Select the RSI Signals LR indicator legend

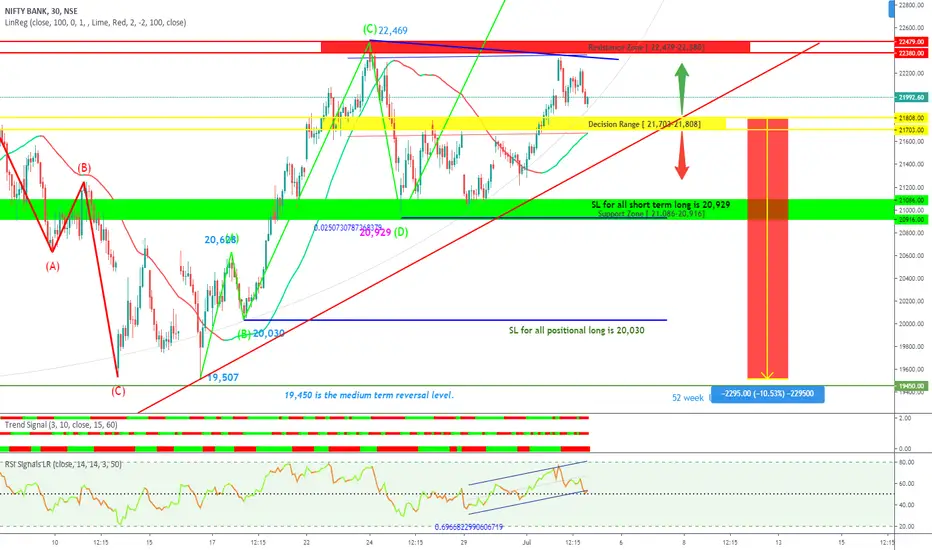[63, 464]
